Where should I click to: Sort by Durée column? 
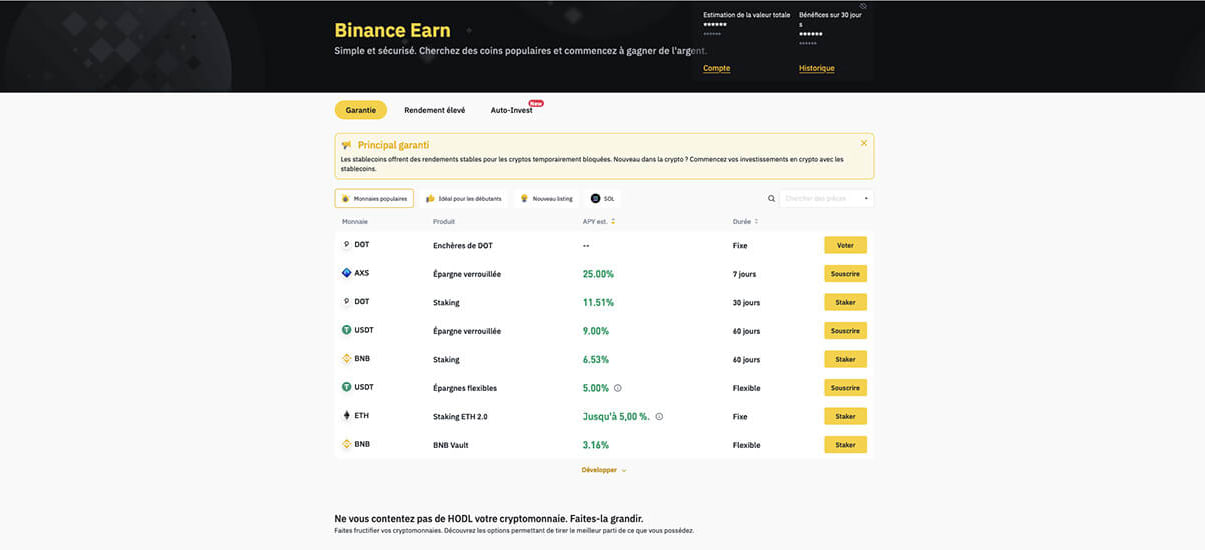745,221
